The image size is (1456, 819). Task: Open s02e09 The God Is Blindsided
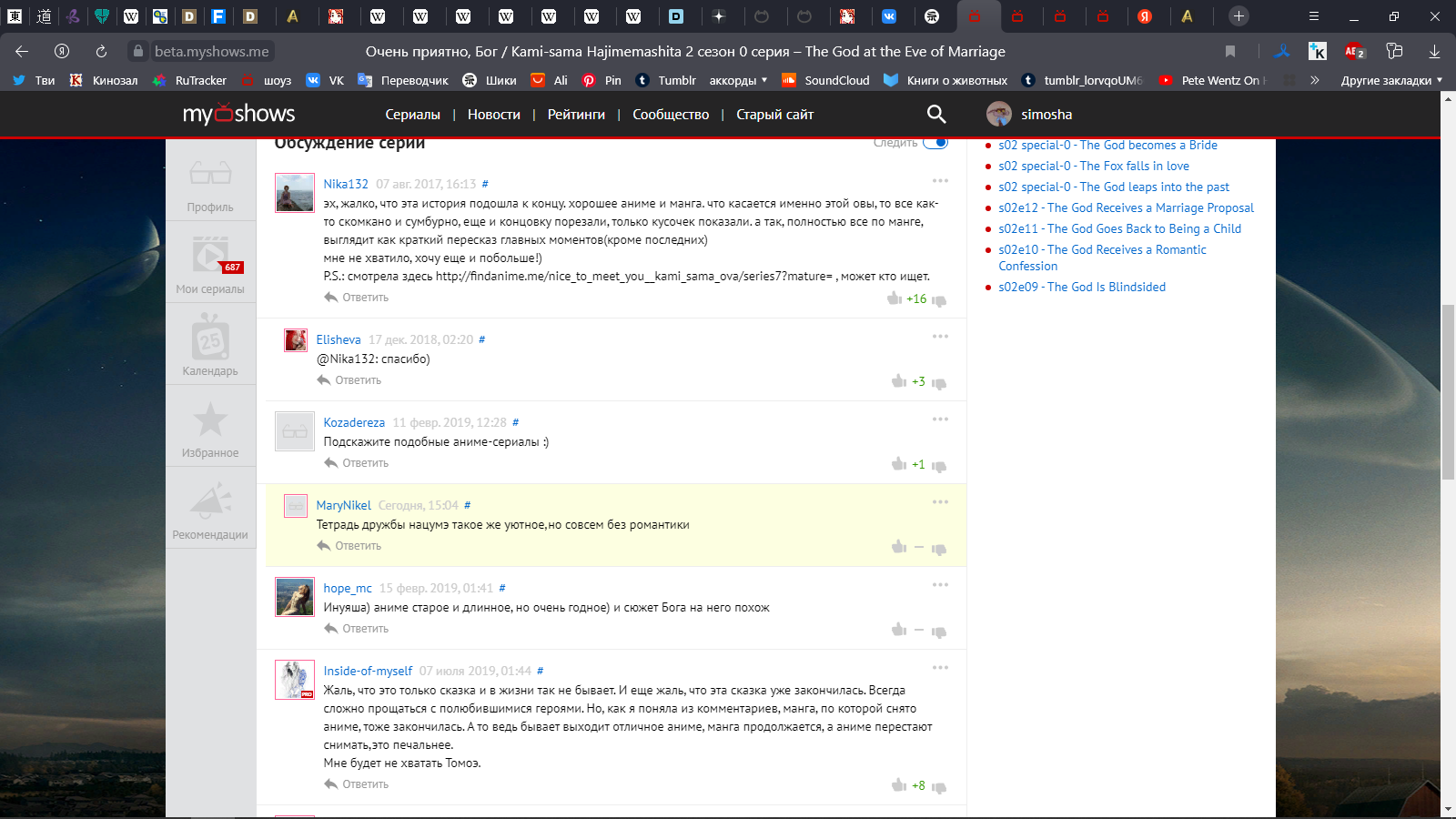pos(1082,287)
